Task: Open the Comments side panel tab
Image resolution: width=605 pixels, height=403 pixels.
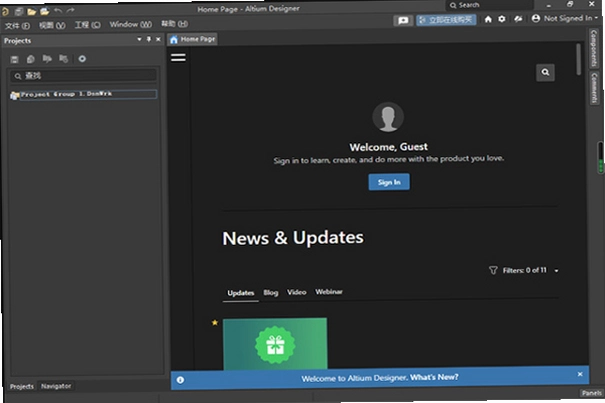Action: coord(595,87)
